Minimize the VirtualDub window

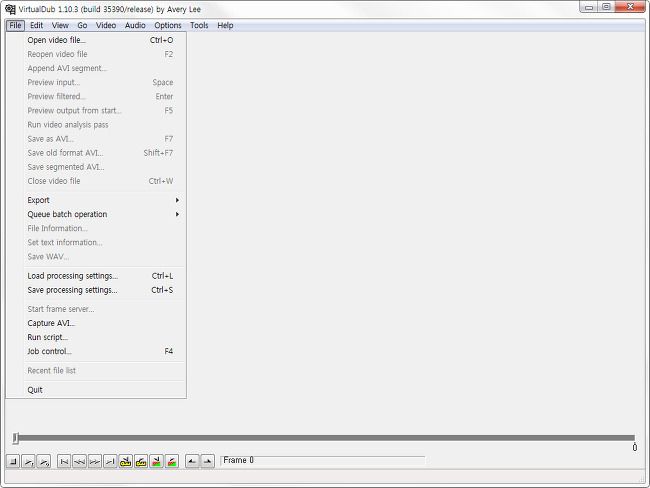(589, 7)
